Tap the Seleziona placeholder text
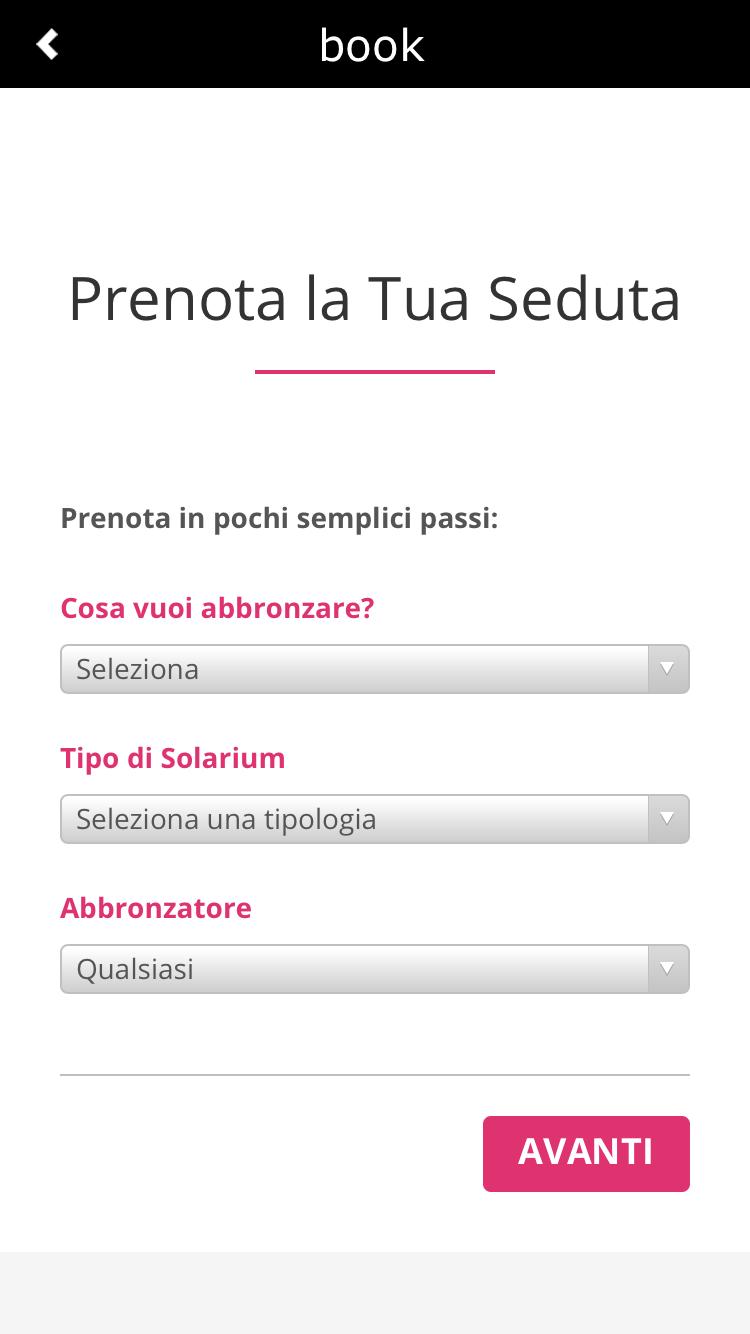Viewport: 750px width, 1334px height. coord(138,669)
